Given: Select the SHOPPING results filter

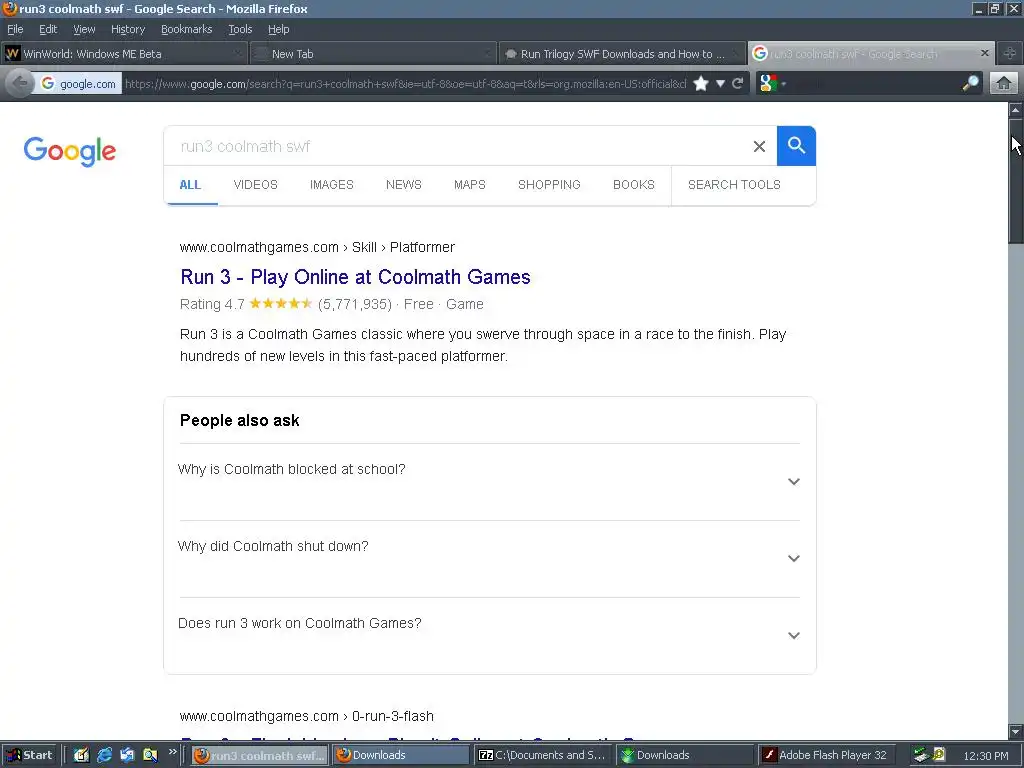Looking at the screenshot, I should tap(549, 185).
